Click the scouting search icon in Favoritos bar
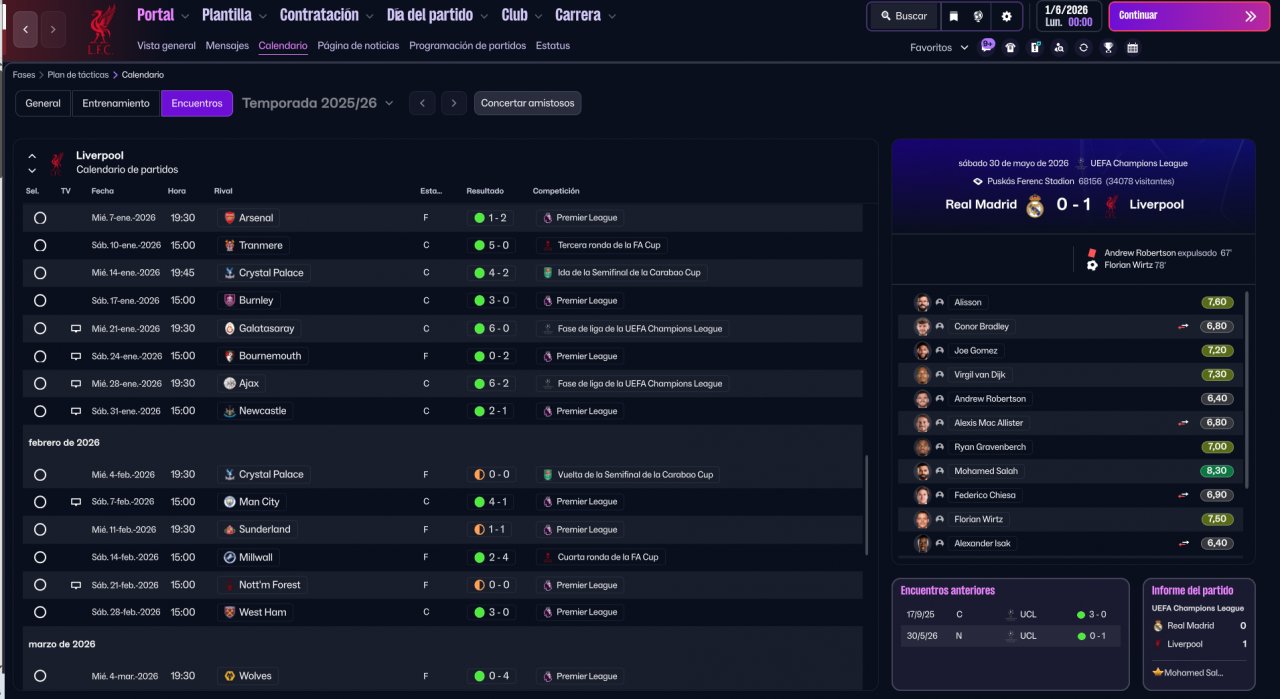 tap(1059, 47)
